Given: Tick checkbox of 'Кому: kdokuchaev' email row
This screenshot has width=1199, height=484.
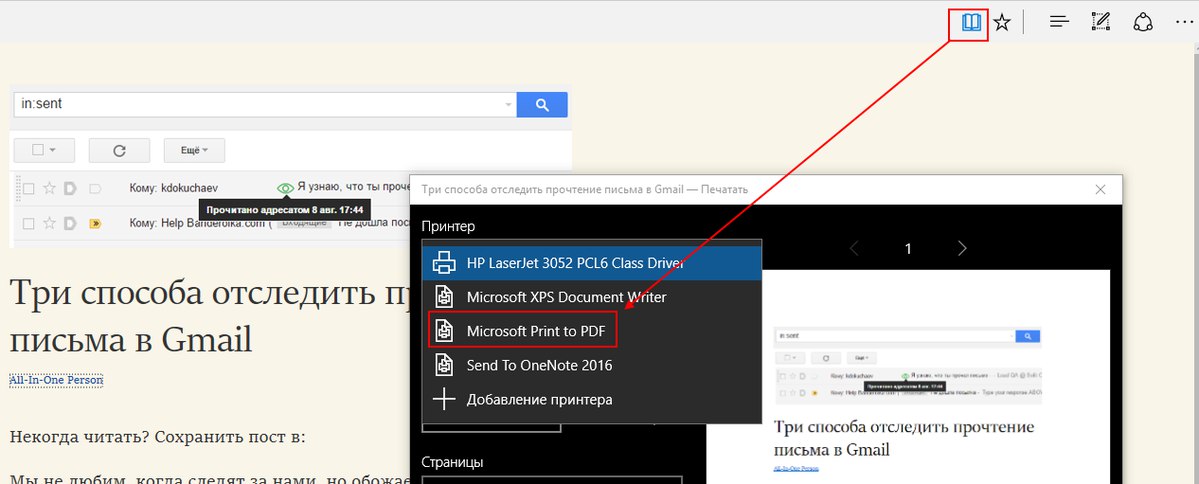Looking at the screenshot, I should 28,188.
